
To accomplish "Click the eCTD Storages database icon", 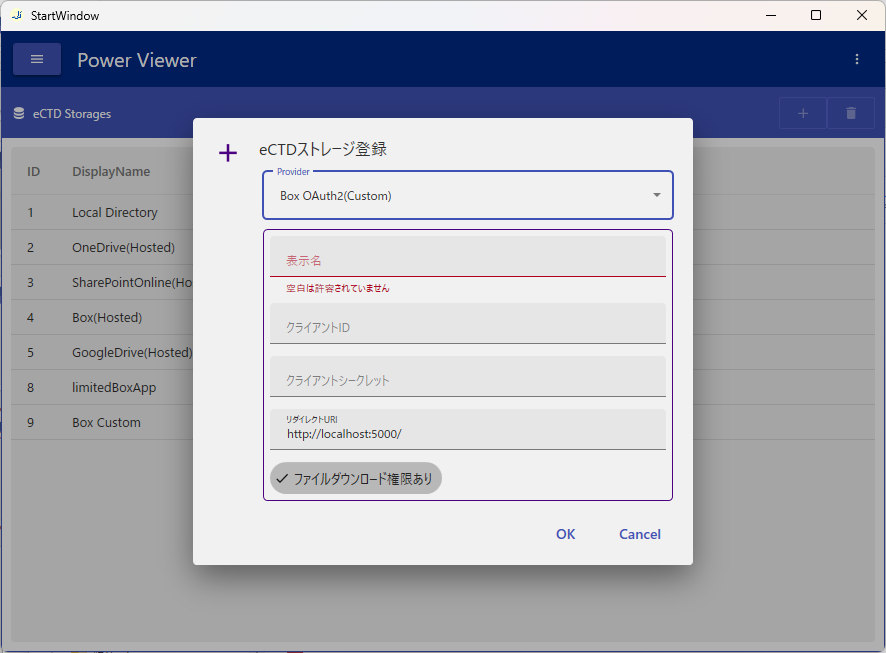I will (19, 114).
